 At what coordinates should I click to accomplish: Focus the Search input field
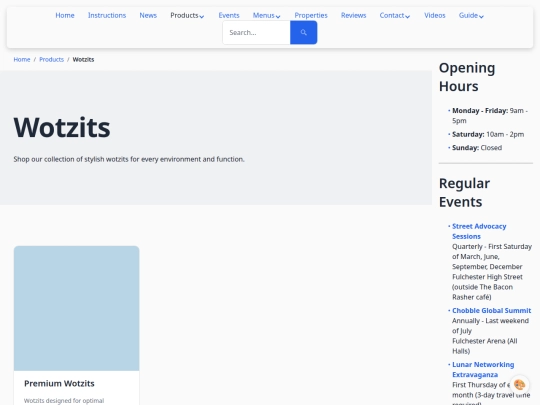256,32
